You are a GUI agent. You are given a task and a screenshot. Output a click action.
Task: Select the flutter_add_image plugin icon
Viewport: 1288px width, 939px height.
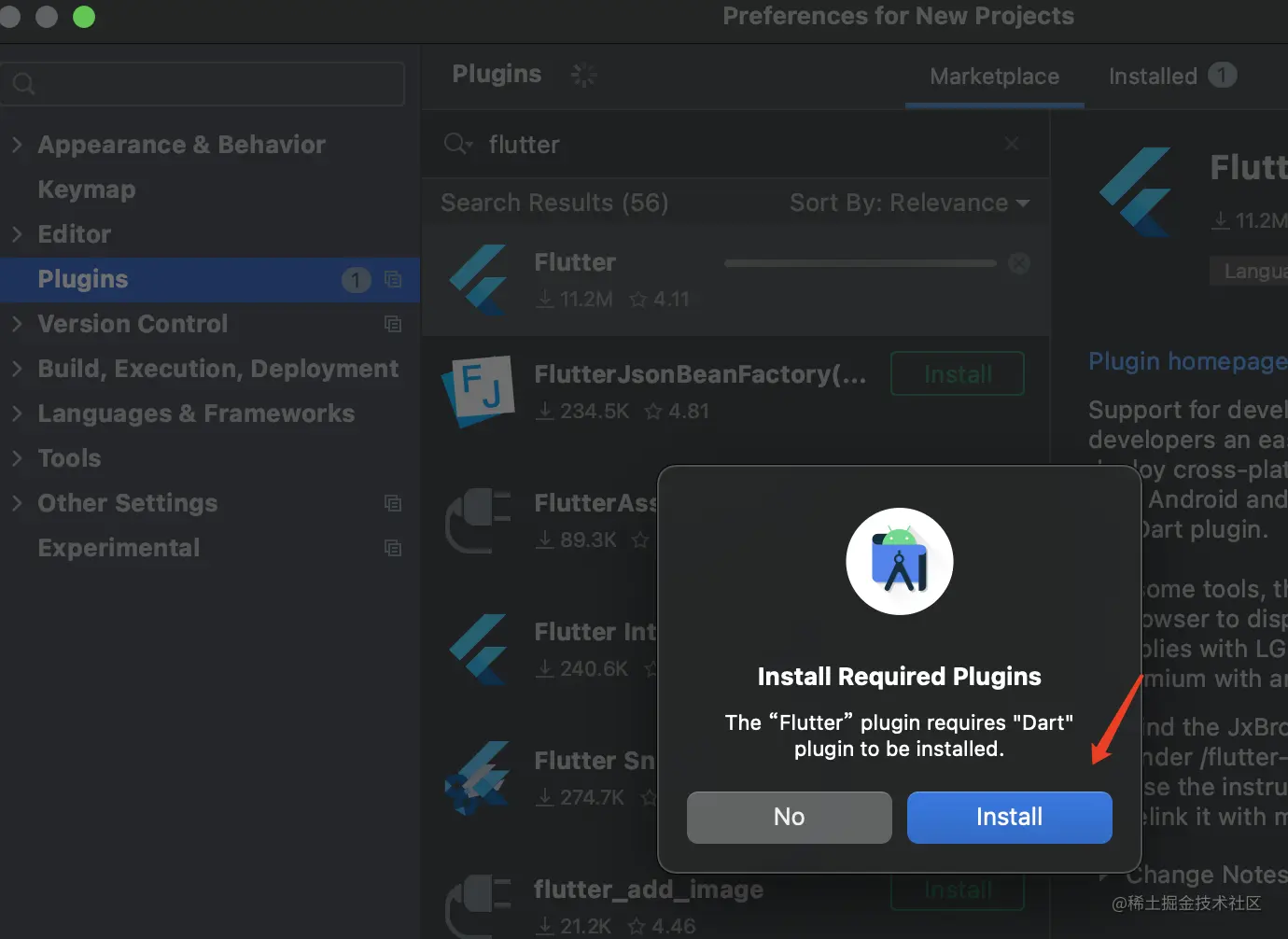(479, 906)
